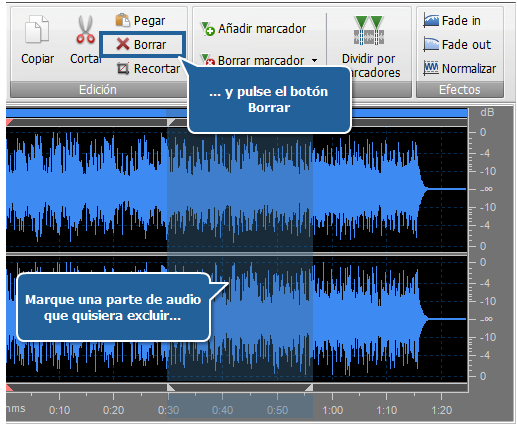Open the Borrar marcador dropdown arrow
The width and height of the screenshot is (517, 425).
click(314, 61)
